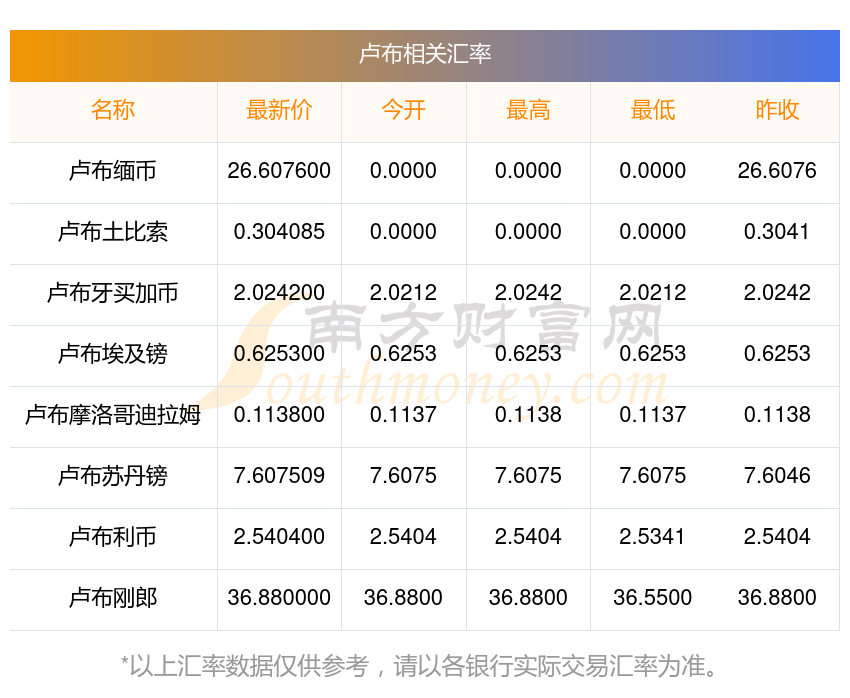The image size is (850, 698).
Task: Click 最低 value 2.5341
Action: 653,537
